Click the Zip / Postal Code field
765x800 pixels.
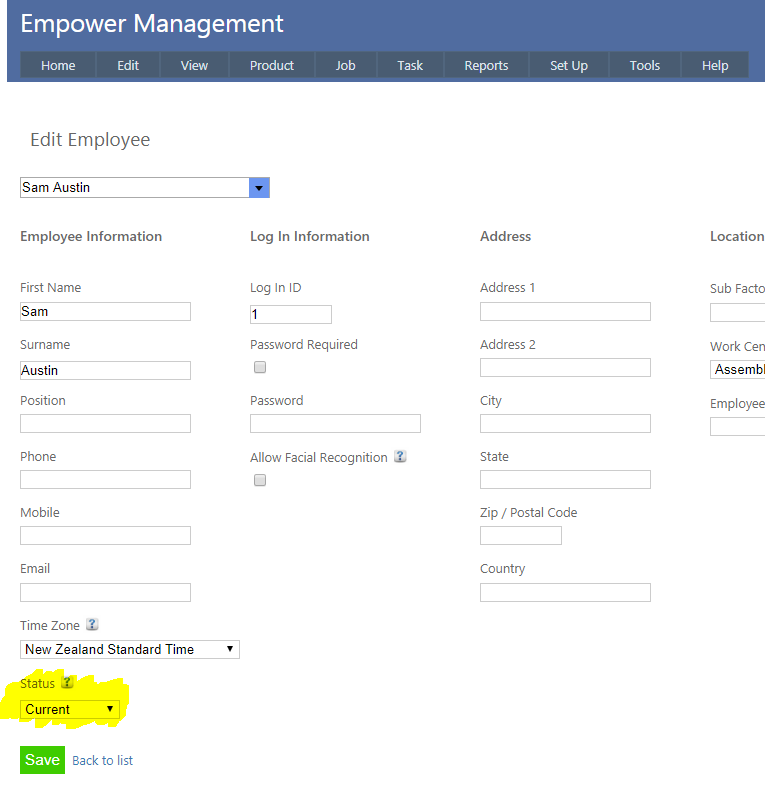520,535
